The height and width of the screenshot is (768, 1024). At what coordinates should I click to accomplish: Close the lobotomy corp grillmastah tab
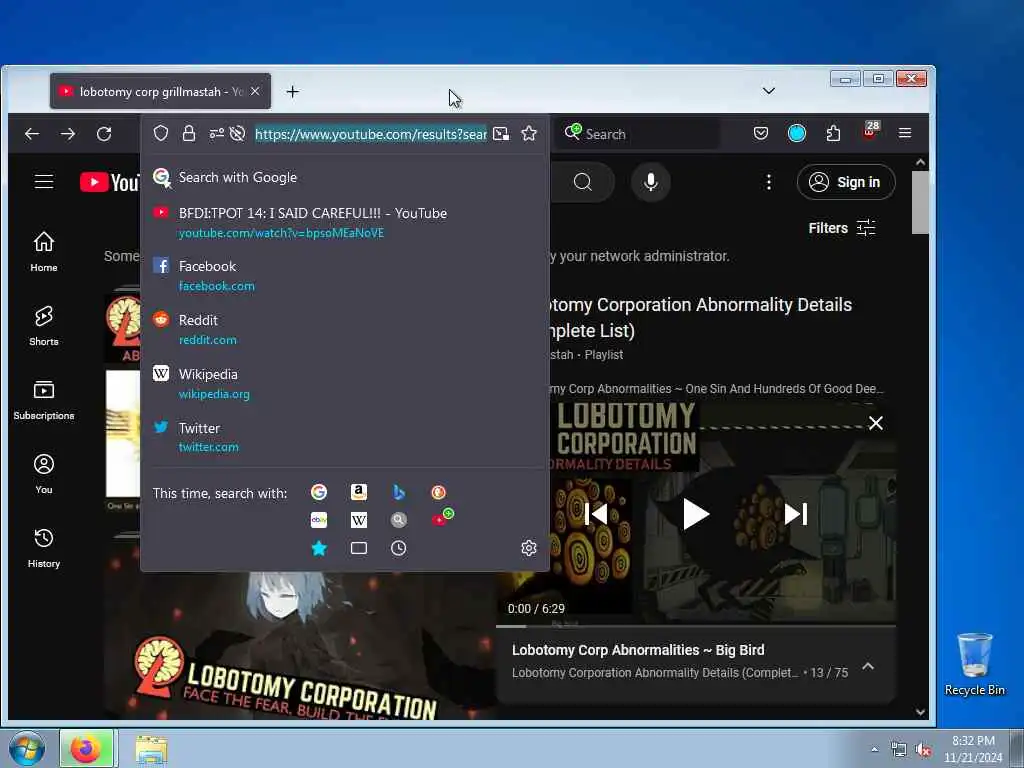pos(255,91)
